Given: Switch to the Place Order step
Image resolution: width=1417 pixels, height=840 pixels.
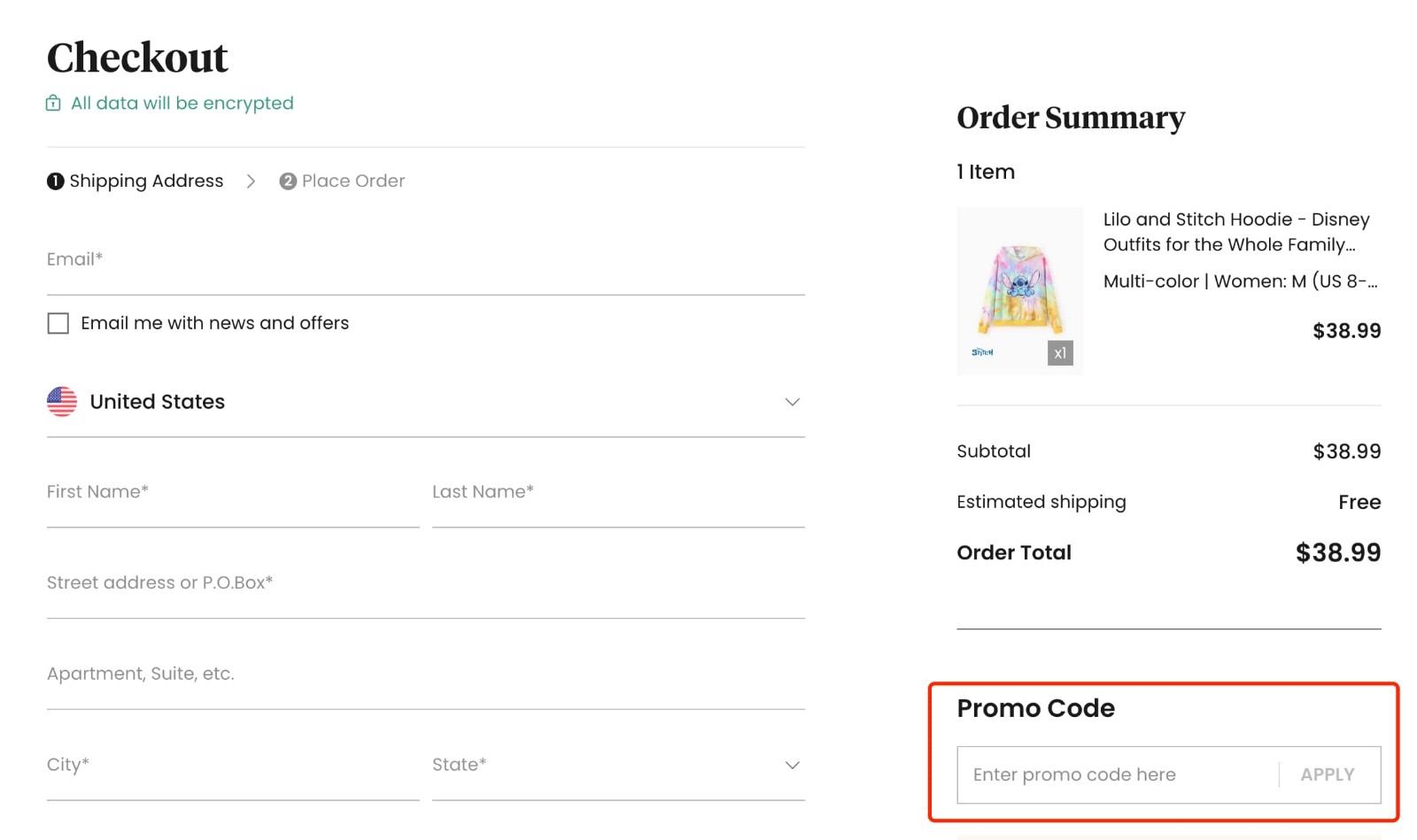Looking at the screenshot, I should 352,181.
